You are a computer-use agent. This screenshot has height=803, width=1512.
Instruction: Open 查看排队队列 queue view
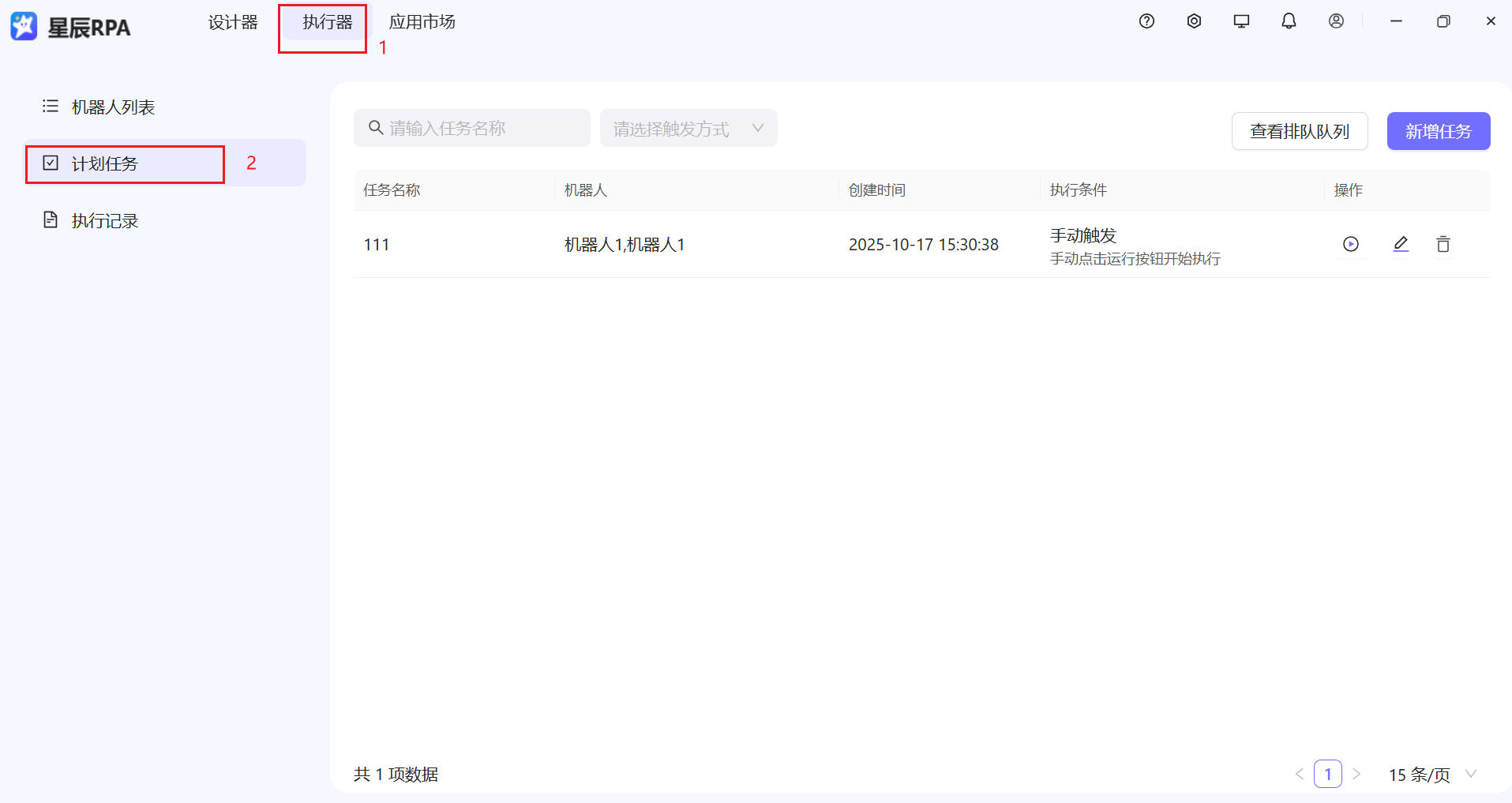click(x=1299, y=131)
